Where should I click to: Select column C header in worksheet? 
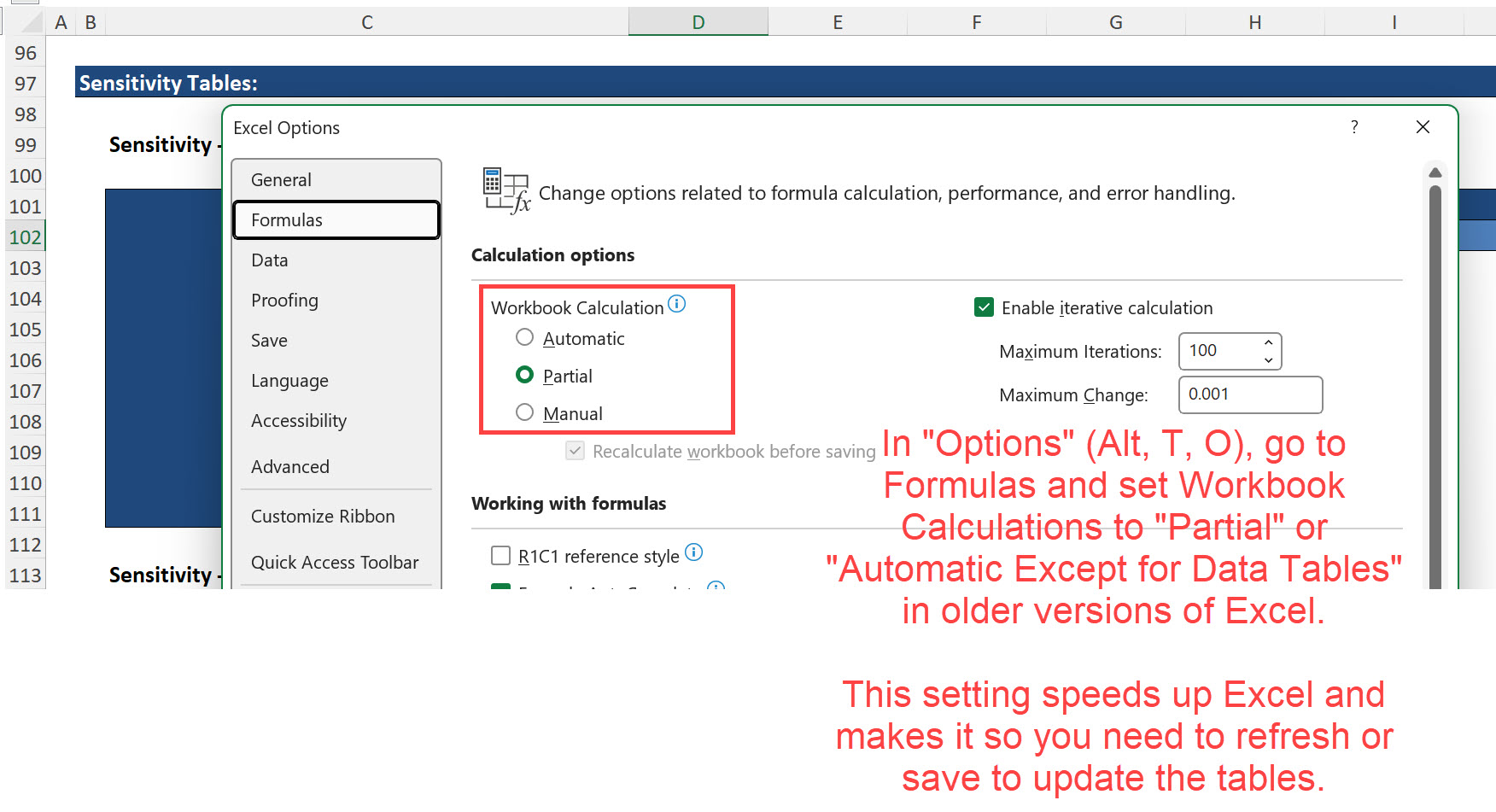pos(367,22)
